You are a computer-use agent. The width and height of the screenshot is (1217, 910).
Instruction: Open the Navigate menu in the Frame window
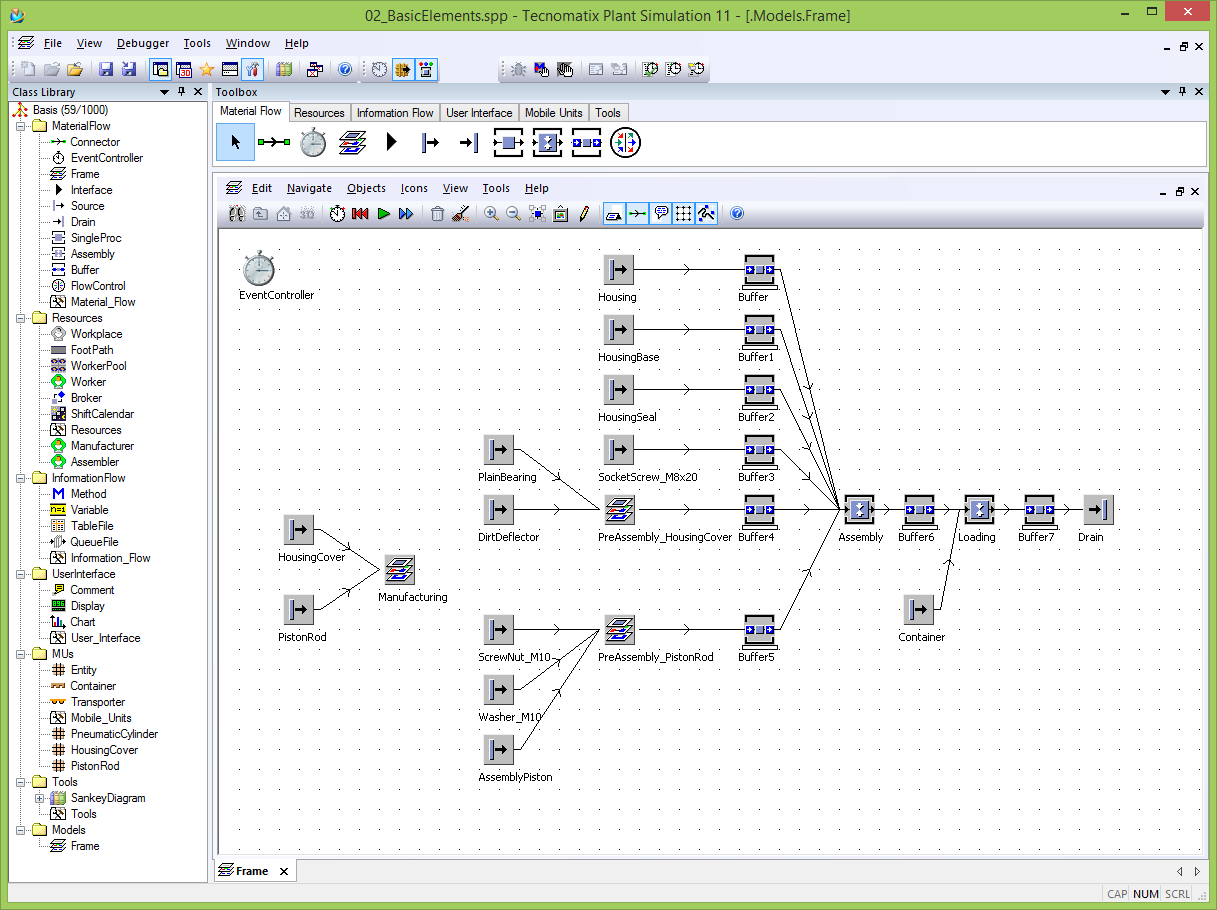tap(309, 188)
